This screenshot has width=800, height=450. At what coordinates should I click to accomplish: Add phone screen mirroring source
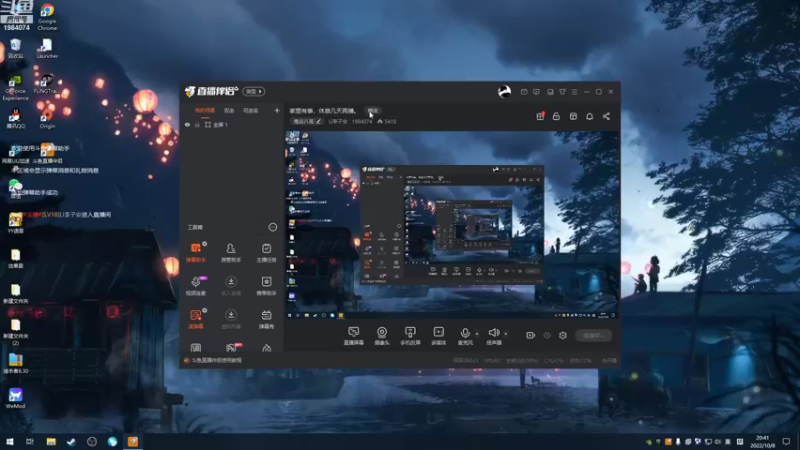coord(410,336)
